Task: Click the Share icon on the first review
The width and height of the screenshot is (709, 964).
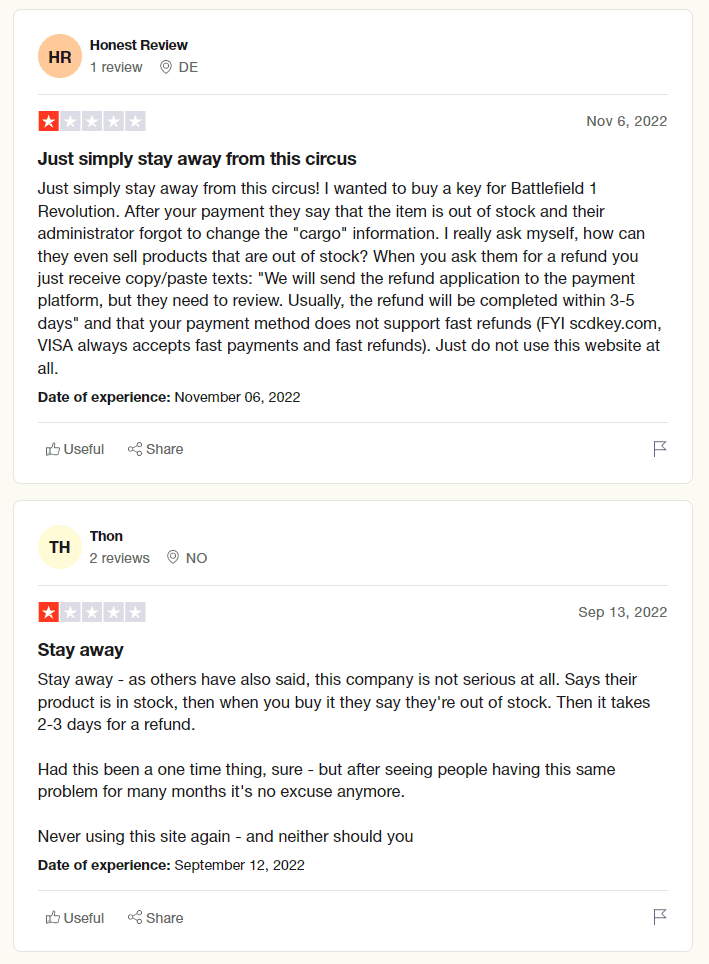Action: point(133,448)
